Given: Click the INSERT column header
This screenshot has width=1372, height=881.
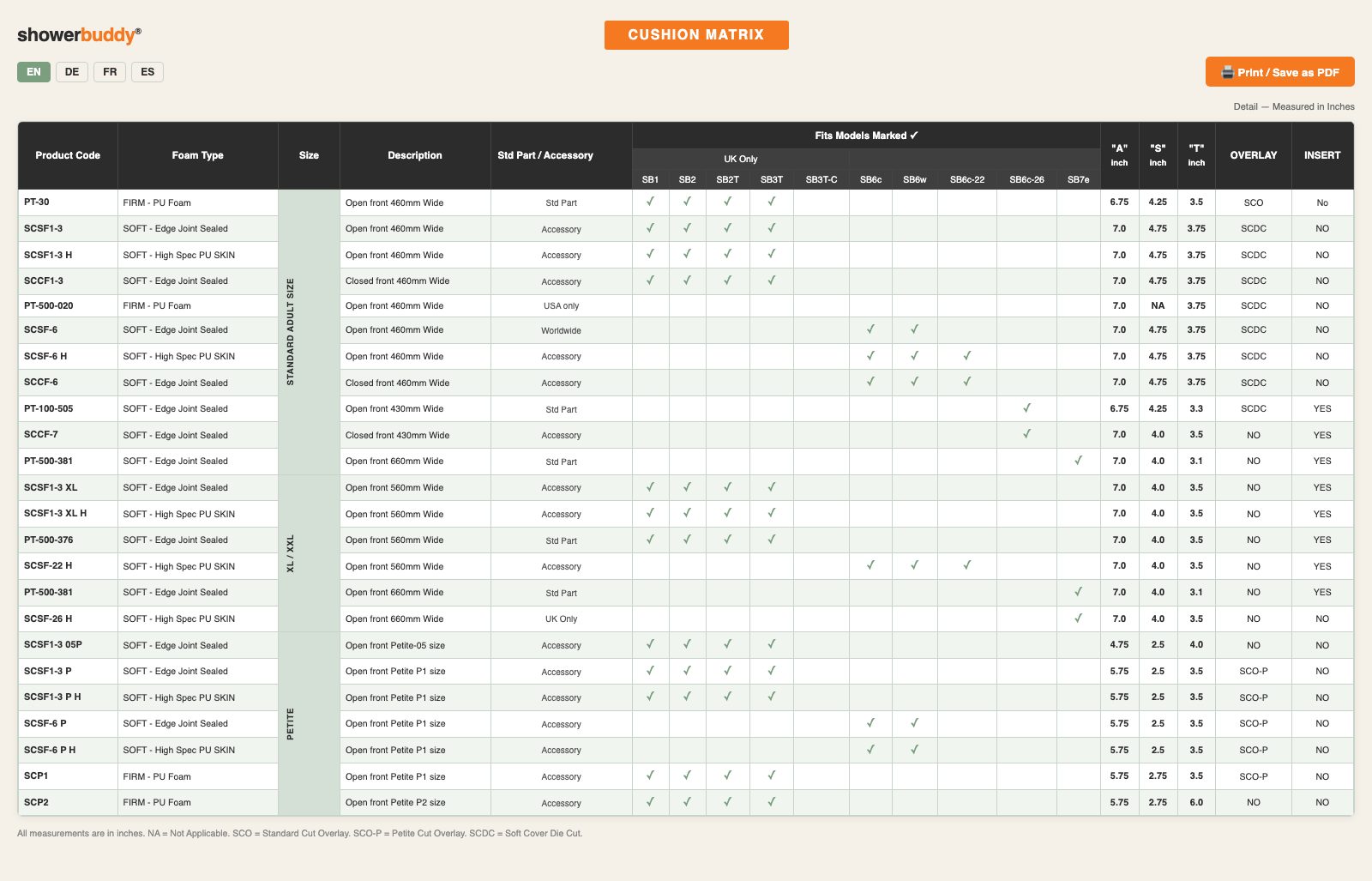Looking at the screenshot, I should click(1322, 155).
